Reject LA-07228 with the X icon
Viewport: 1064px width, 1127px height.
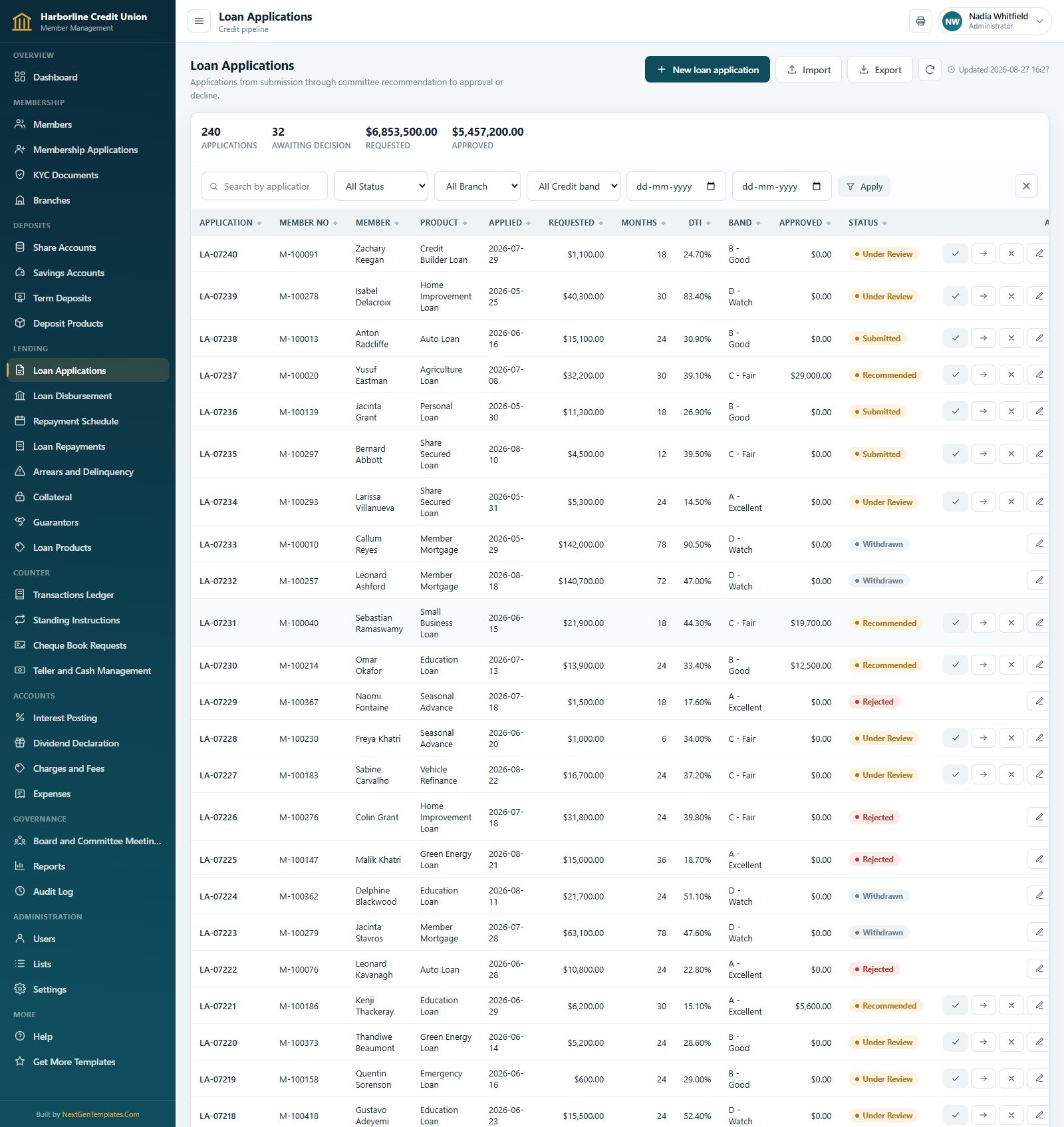[x=1011, y=738]
